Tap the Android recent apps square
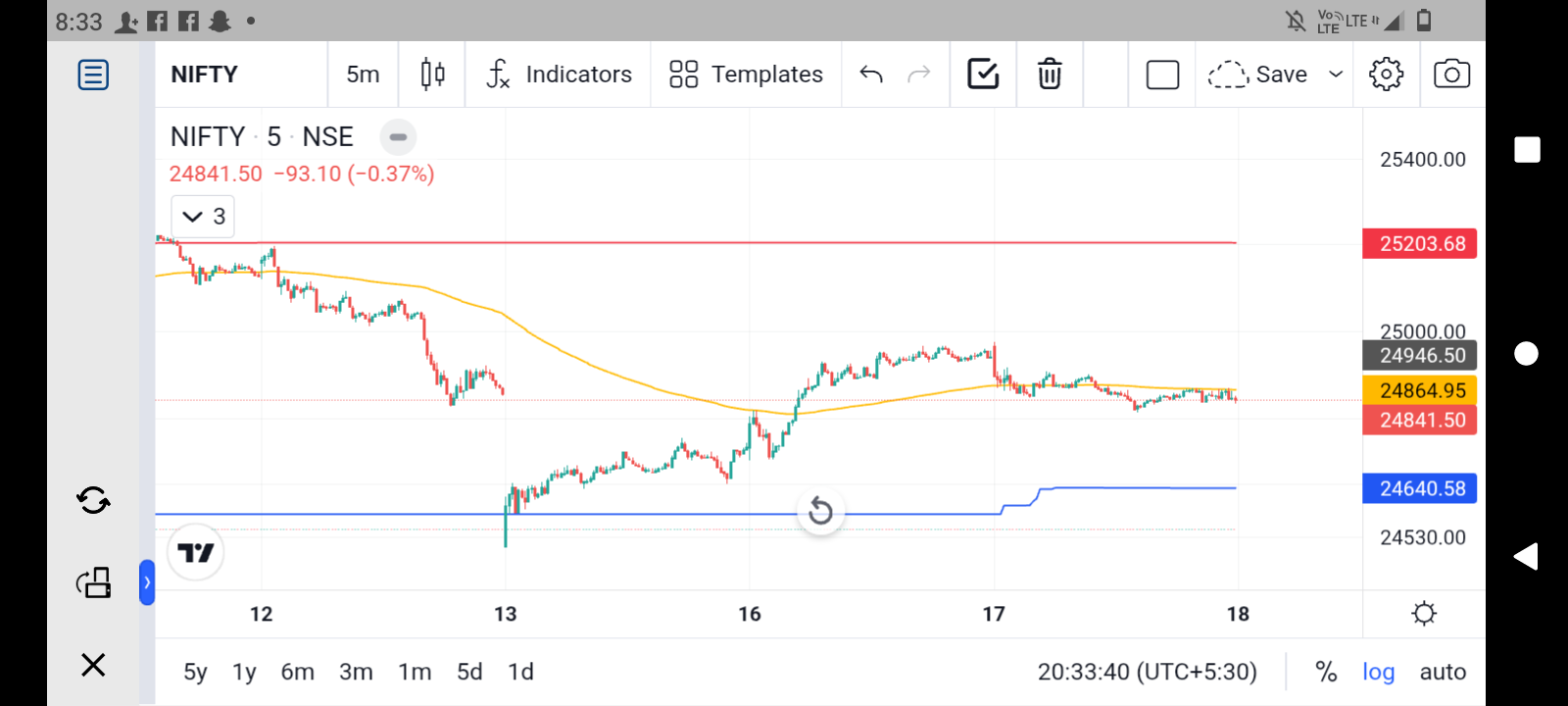 [x=1527, y=149]
